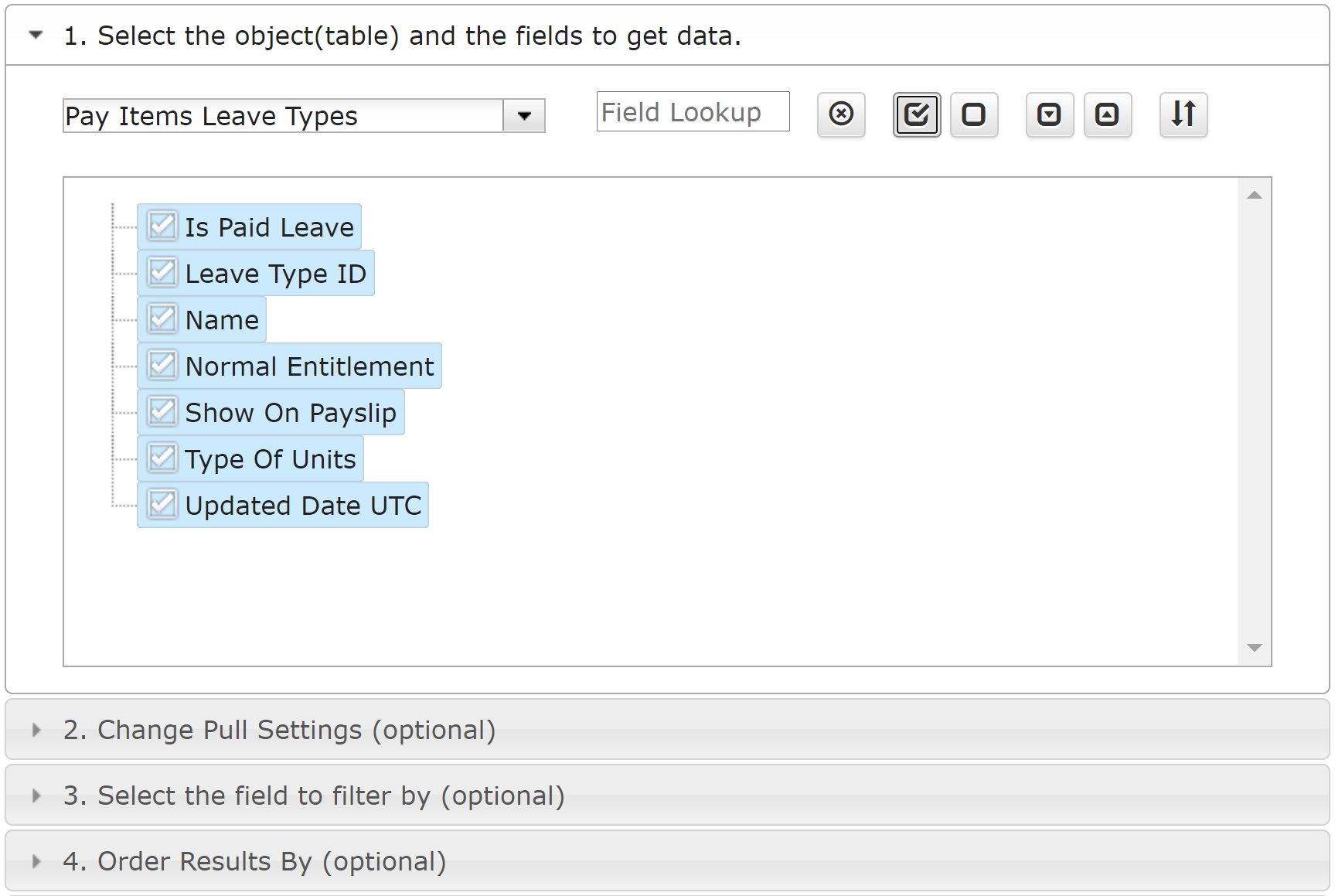This screenshot has height=896, width=1335.
Task: Toggle the Is Paid Leave checkbox
Action: point(162,227)
